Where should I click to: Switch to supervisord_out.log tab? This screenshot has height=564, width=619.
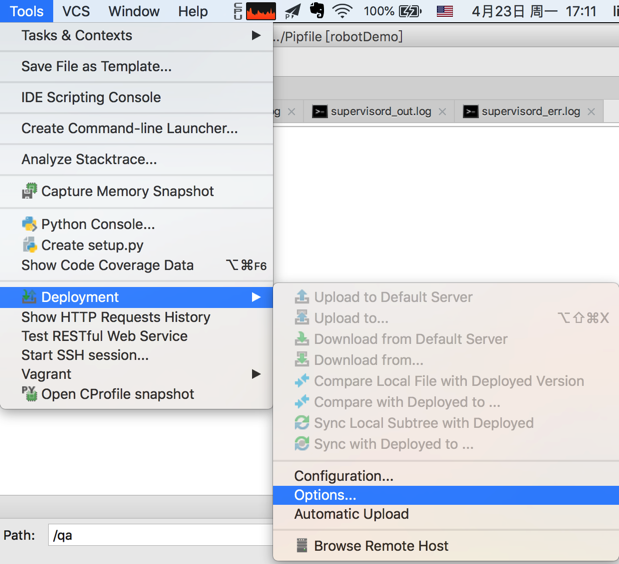coord(381,111)
